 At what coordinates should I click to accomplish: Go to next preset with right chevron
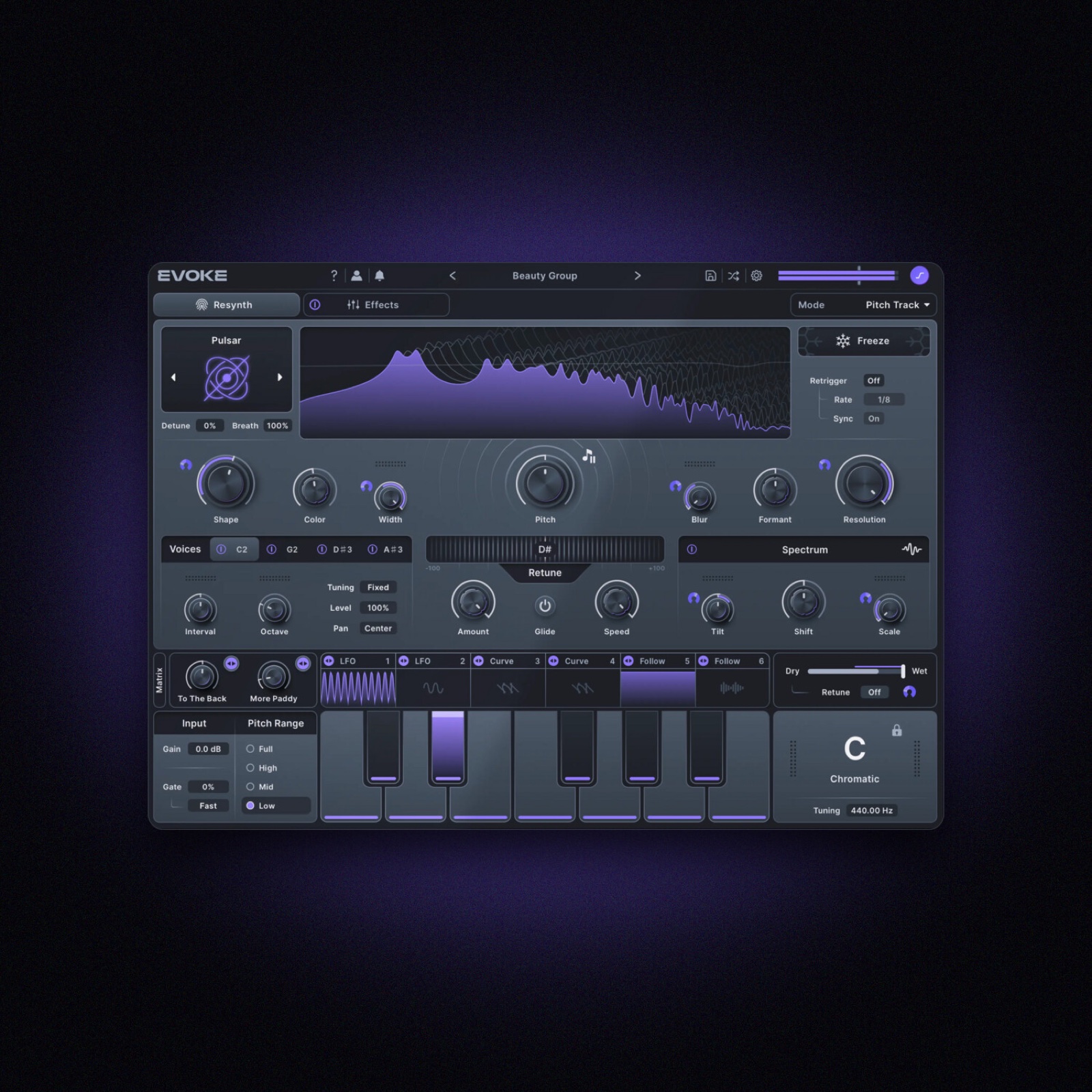pos(637,276)
